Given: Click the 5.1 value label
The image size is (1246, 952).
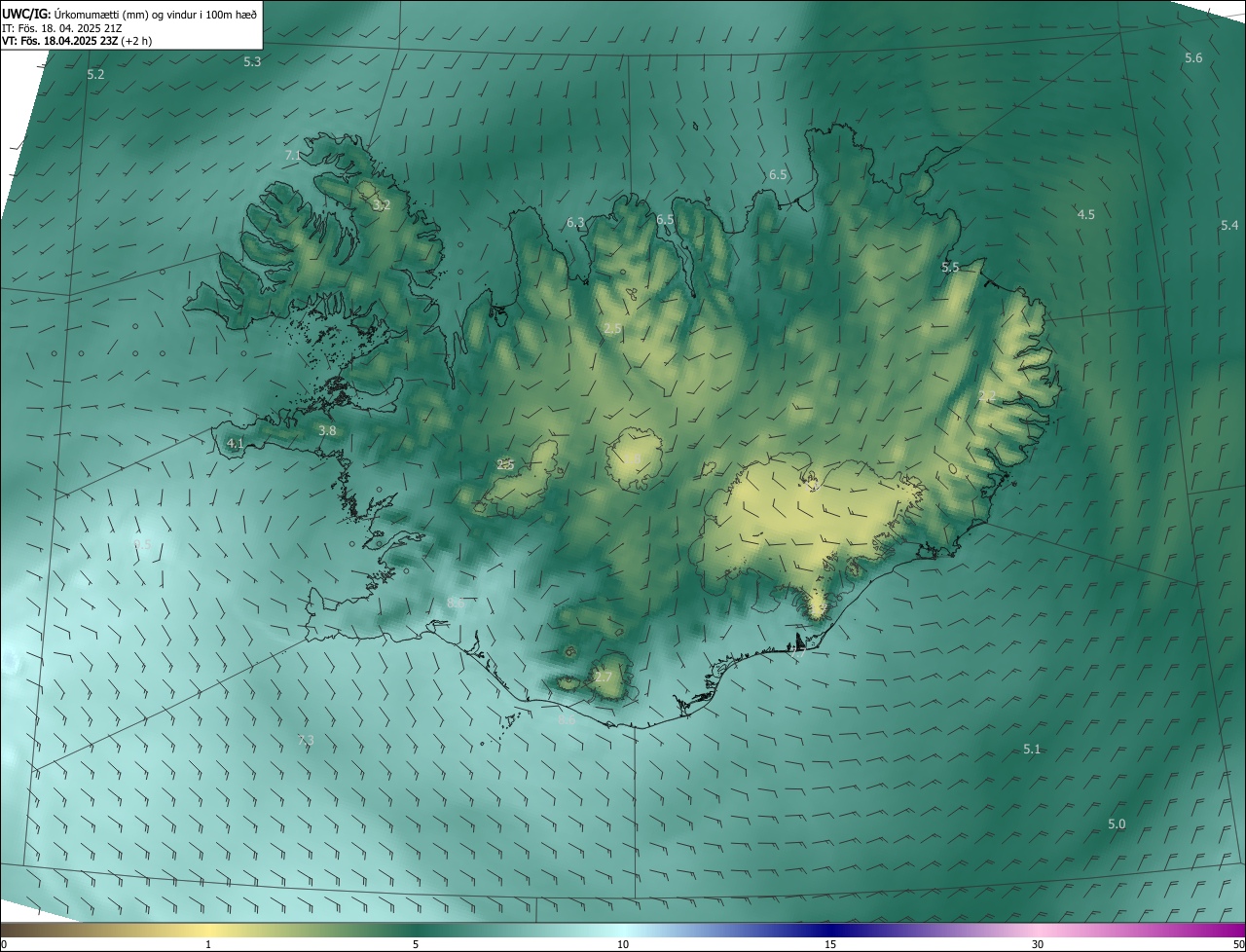Looking at the screenshot, I should click(x=1032, y=749).
